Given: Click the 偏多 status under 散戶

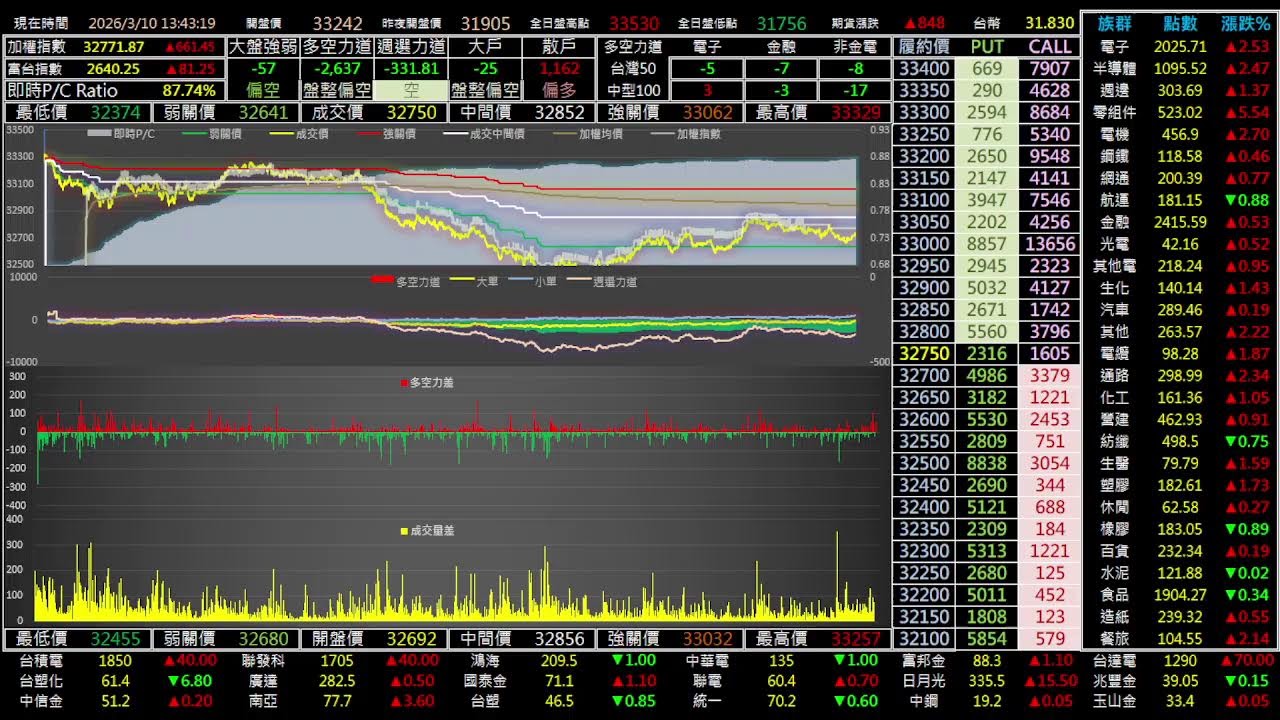Looking at the screenshot, I should click(559, 90).
